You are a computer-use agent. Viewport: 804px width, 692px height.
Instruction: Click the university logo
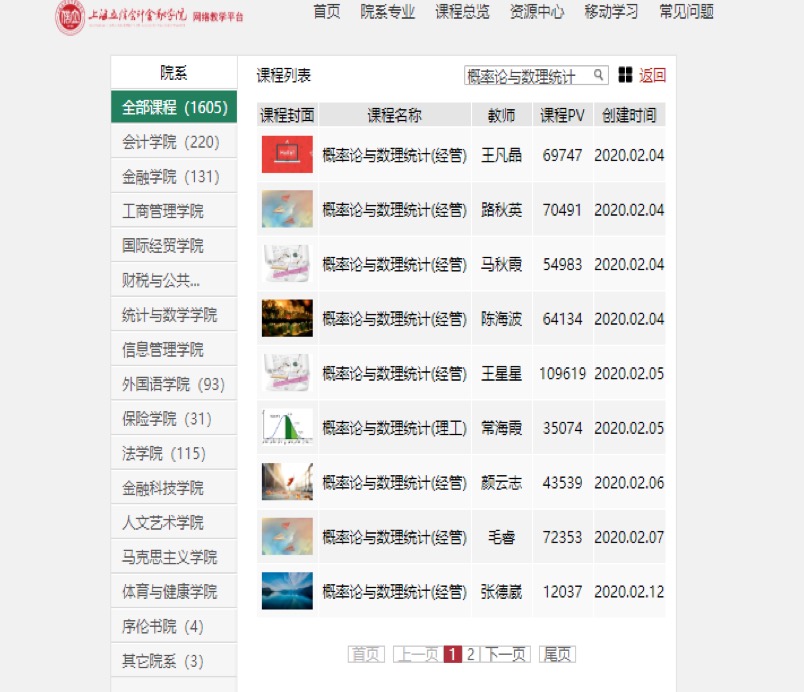point(70,17)
